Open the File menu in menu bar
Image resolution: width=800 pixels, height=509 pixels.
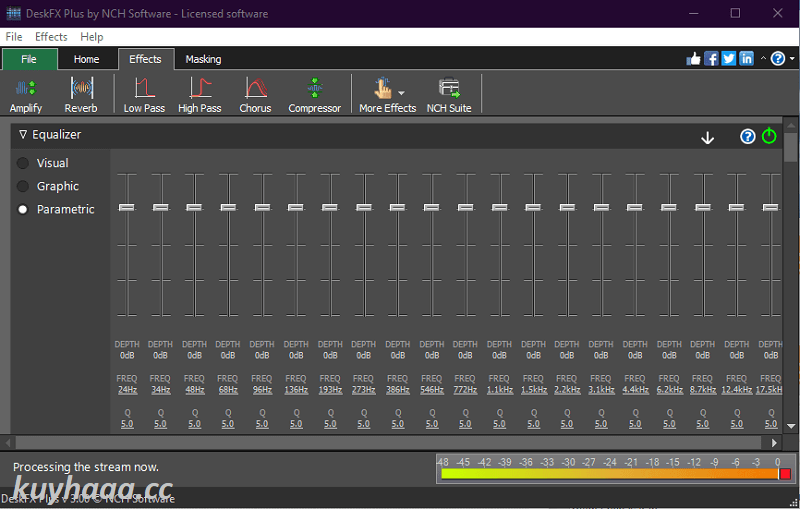pyautogui.click(x=14, y=37)
